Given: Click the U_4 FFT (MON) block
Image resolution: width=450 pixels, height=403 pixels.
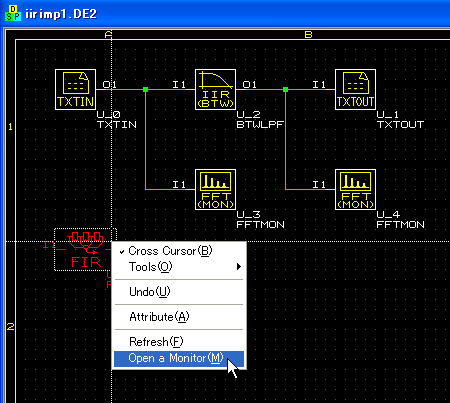Looking at the screenshot, I should point(355,189).
